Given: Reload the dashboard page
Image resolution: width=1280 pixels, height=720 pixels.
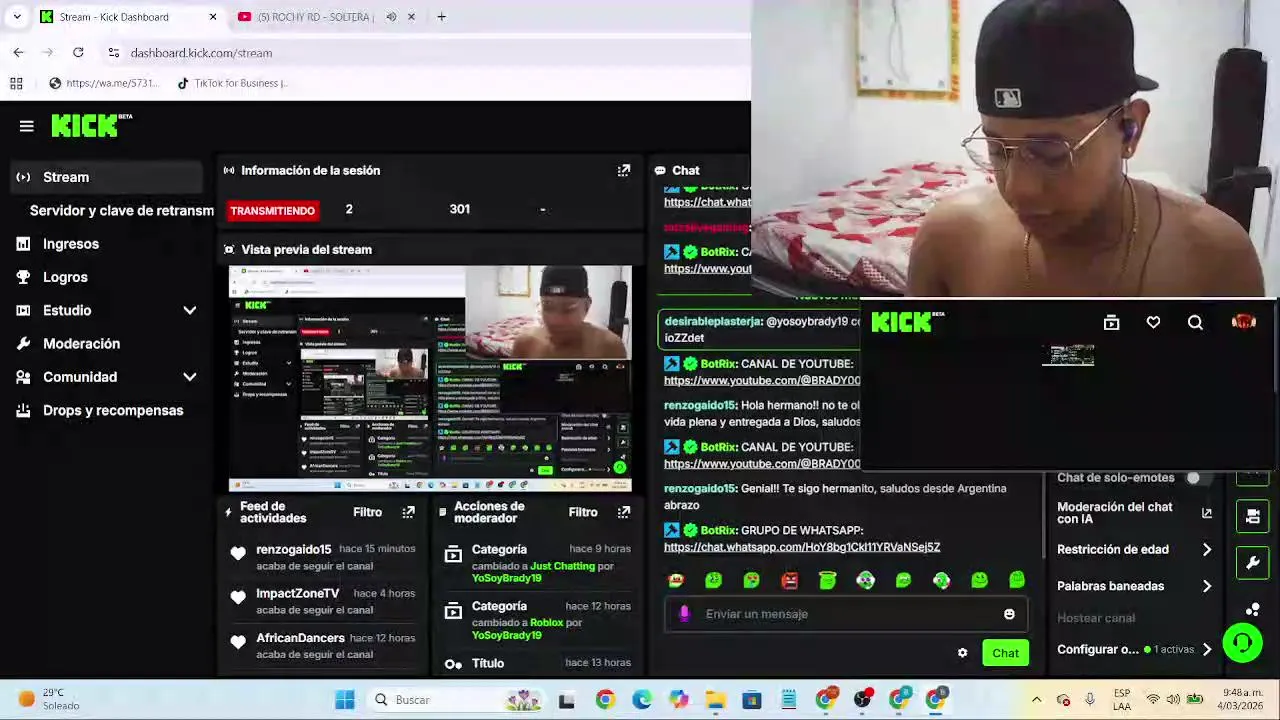Looking at the screenshot, I should [78, 53].
